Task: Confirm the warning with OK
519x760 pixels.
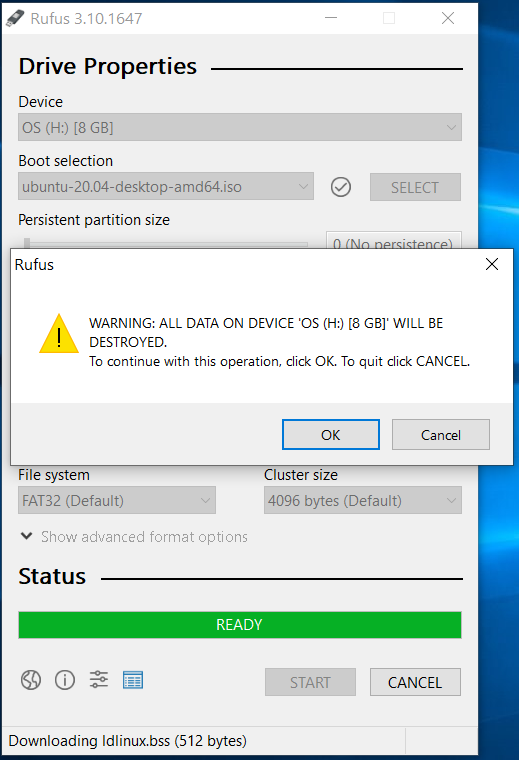Action: (331, 435)
